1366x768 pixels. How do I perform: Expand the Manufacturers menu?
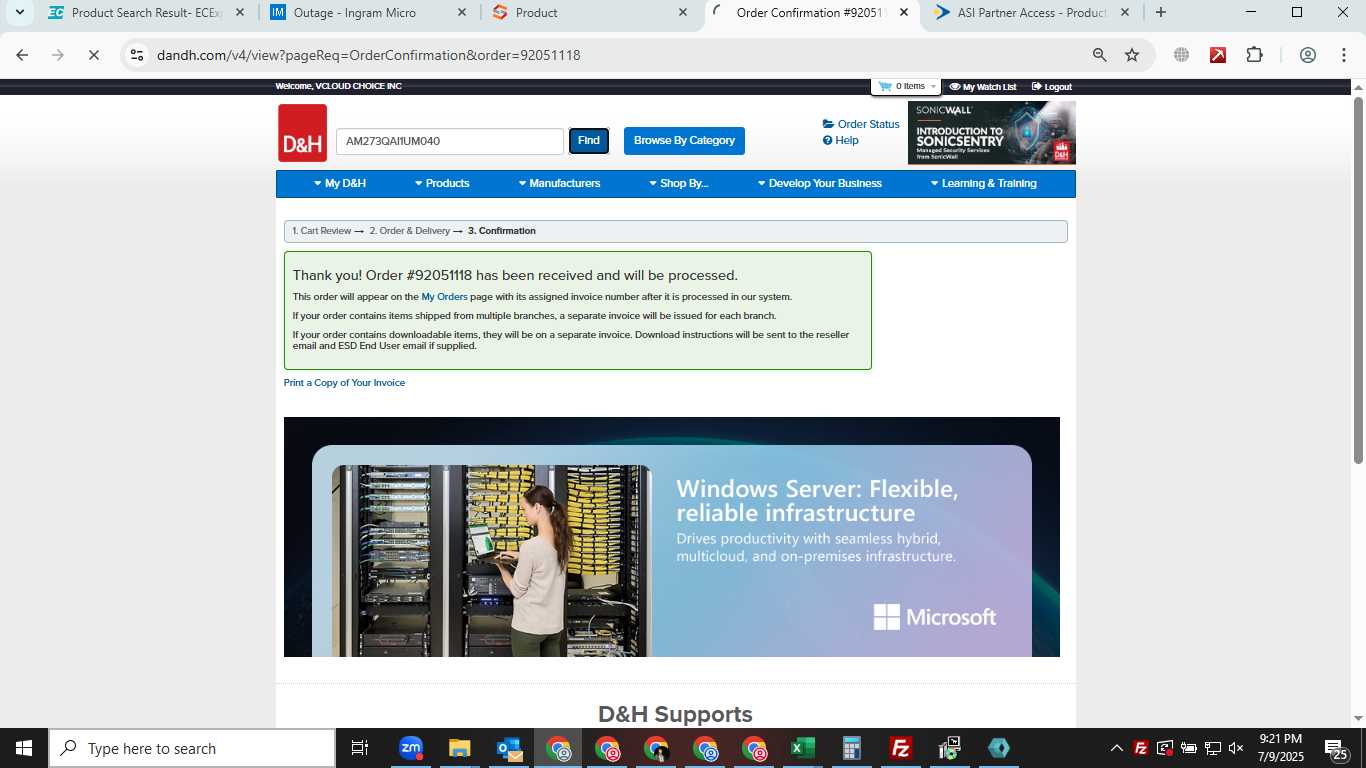[x=559, y=184]
